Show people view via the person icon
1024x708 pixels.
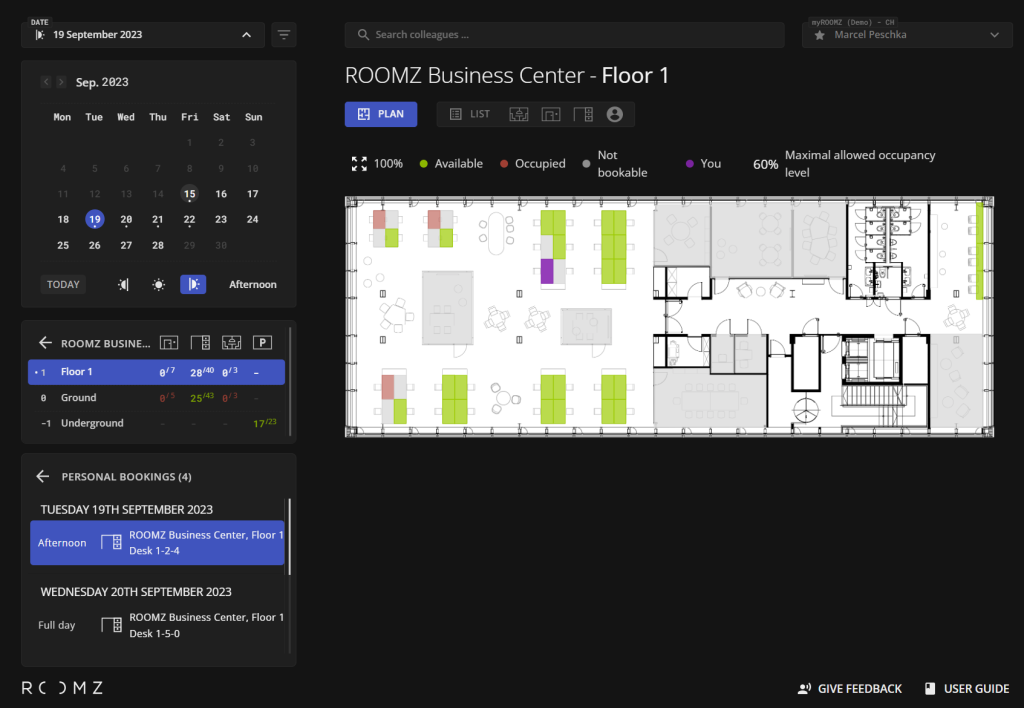coord(614,114)
